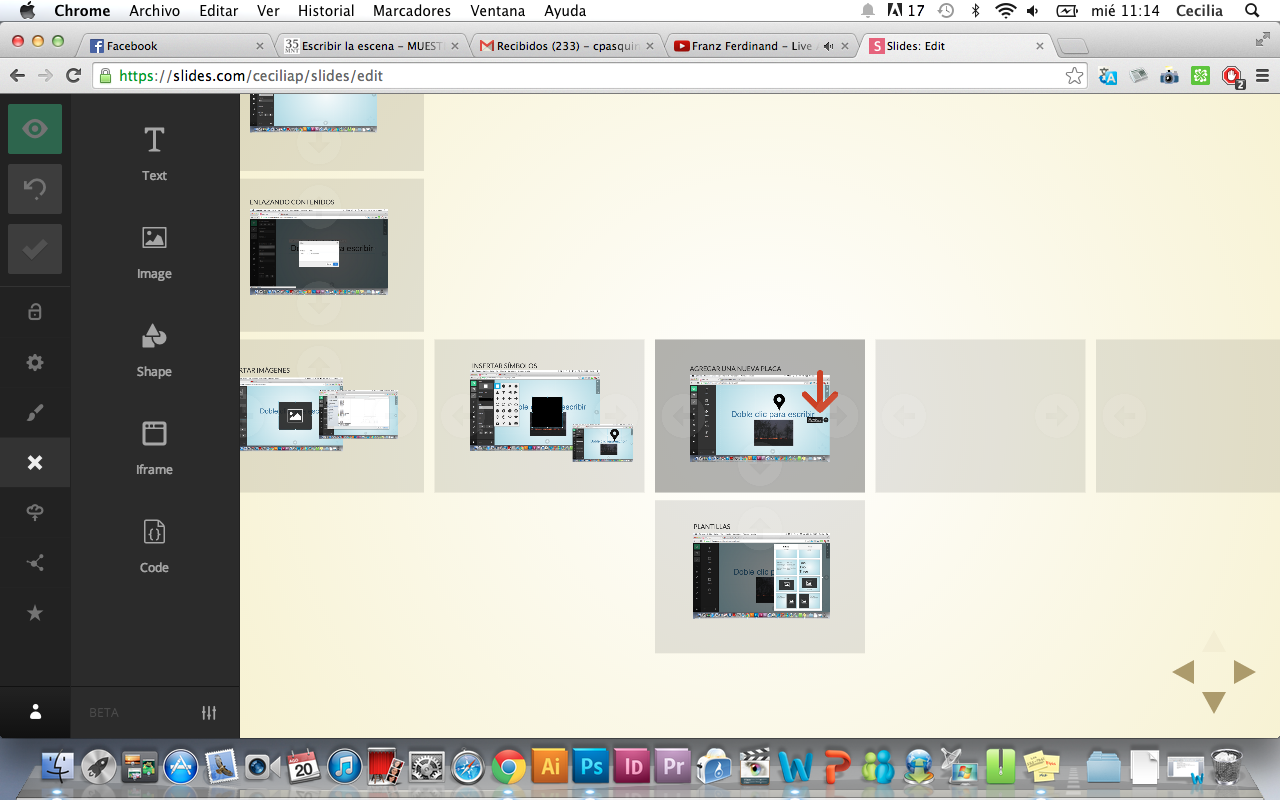The width and height of the screenshot is (1280, 800).
Task: Click the translate extension icon
Action: (x=1108, y=76)
